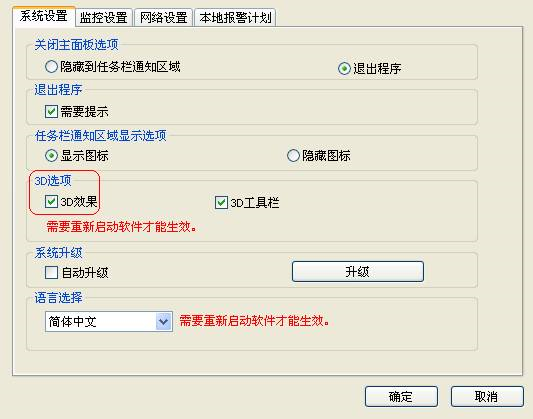Viewport: 533px width, 419px height.
Task: Click the 3D工具栏 label text
Action: [x=255, y=203]
